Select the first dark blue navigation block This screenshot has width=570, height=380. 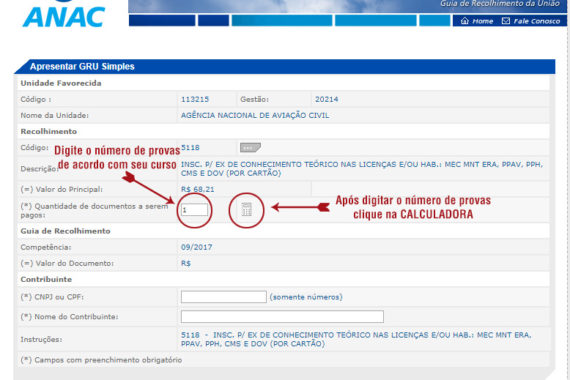point(162,20)
